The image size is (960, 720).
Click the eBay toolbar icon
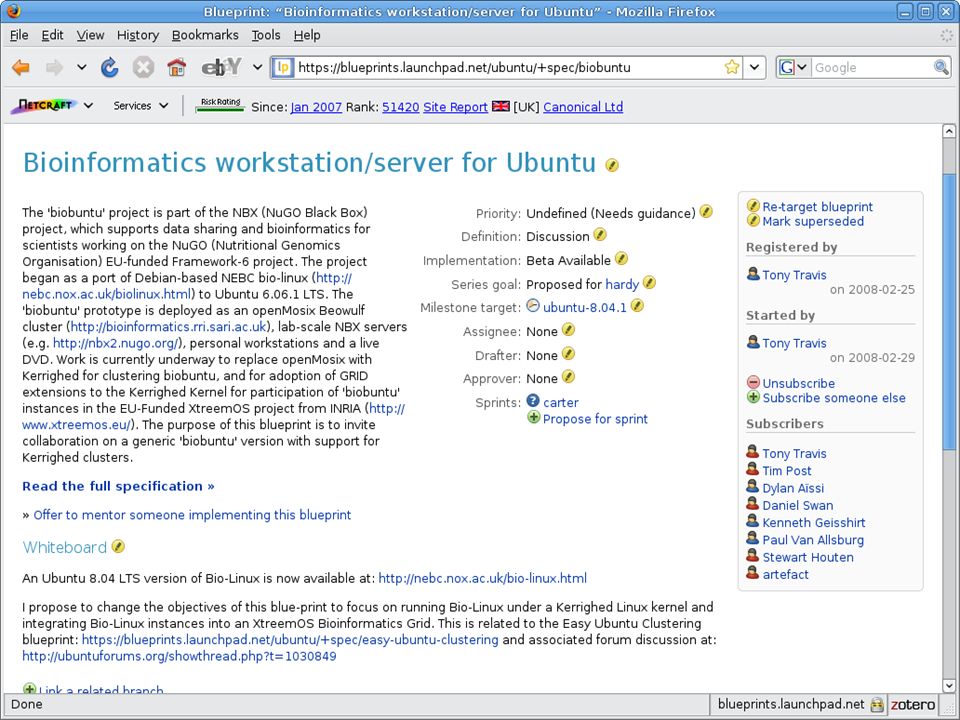point(221,67)
